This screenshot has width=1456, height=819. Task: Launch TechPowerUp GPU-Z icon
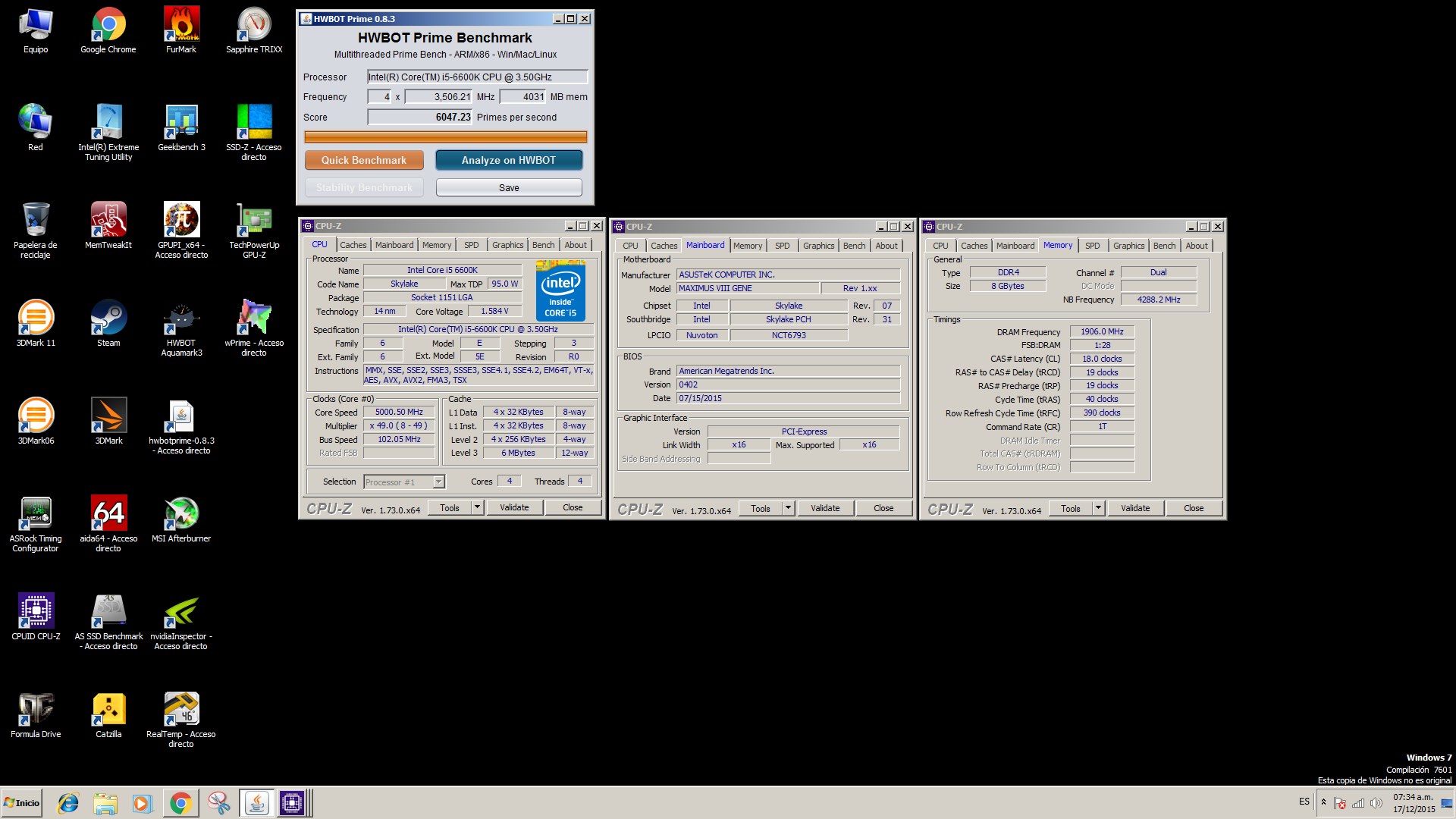tap(254, 231)
